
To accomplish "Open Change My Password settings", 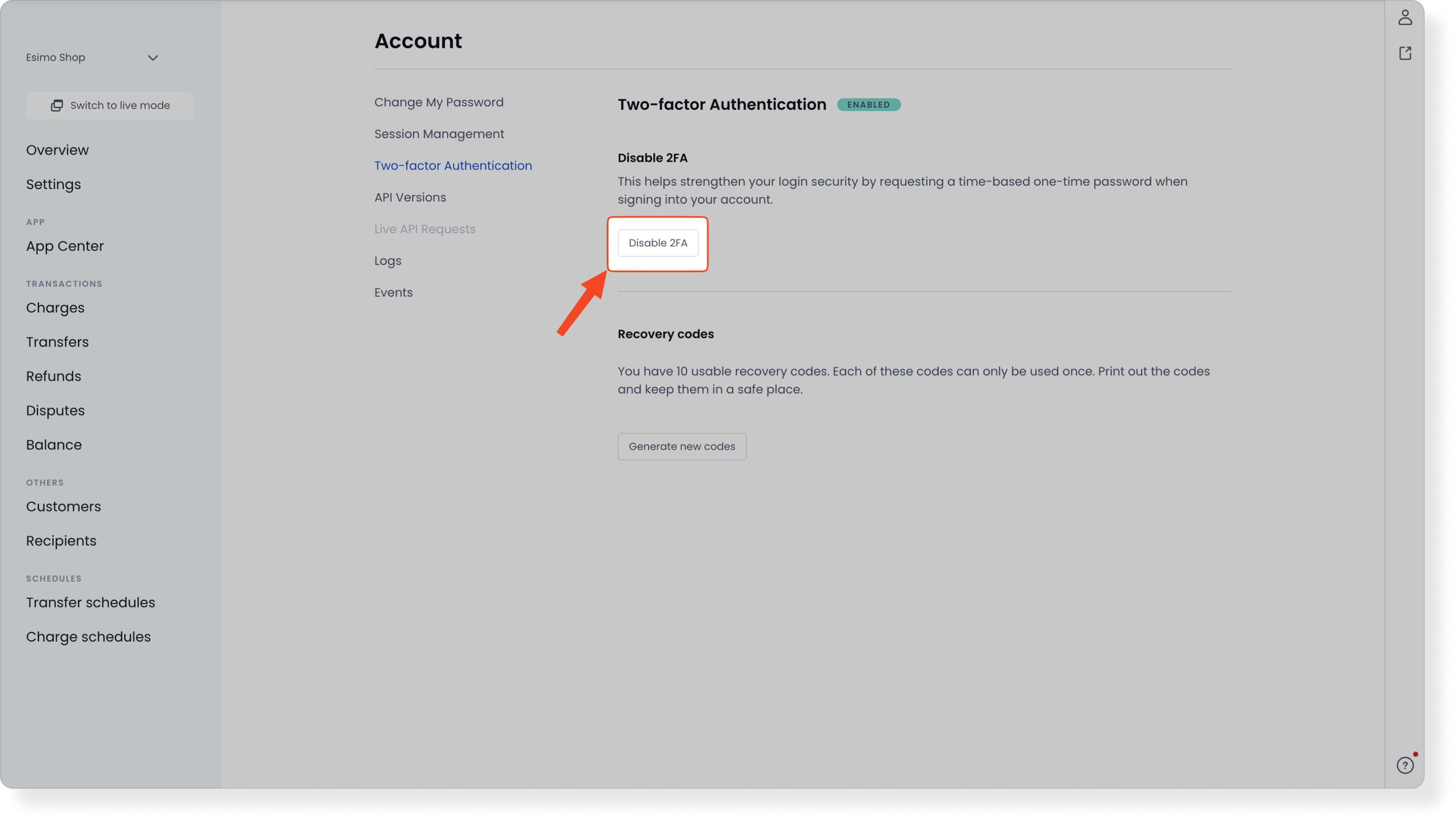I will click(439, 102).
